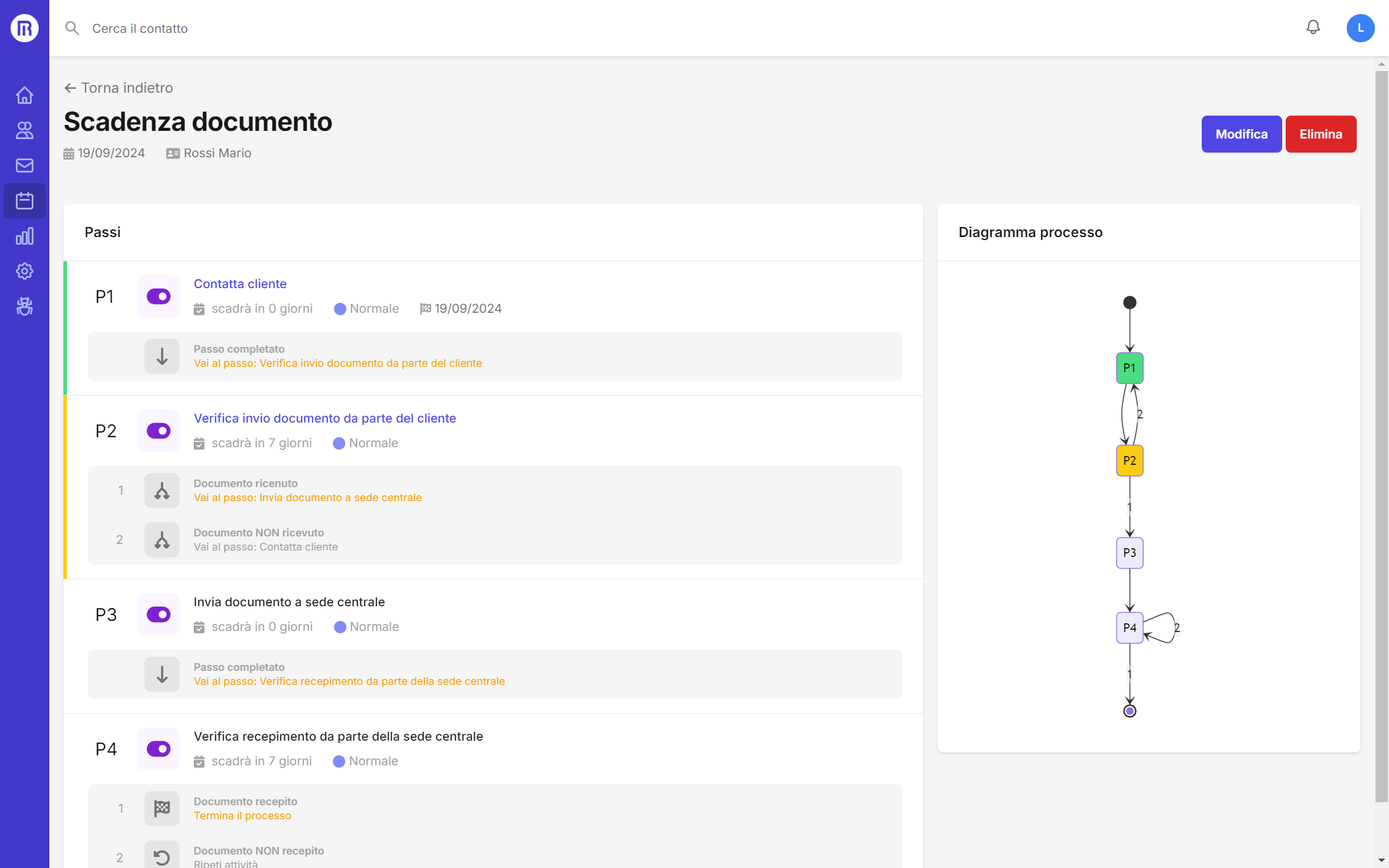This screenshot has height=868, width=1389.
Task: Open the Statistics chart section
Action: [x=24, y=236]
